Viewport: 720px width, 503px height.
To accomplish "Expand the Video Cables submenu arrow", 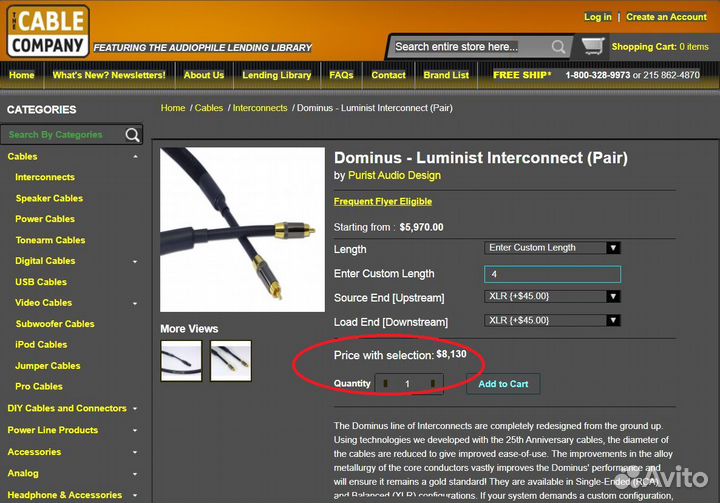I will [x=135, y=303].
